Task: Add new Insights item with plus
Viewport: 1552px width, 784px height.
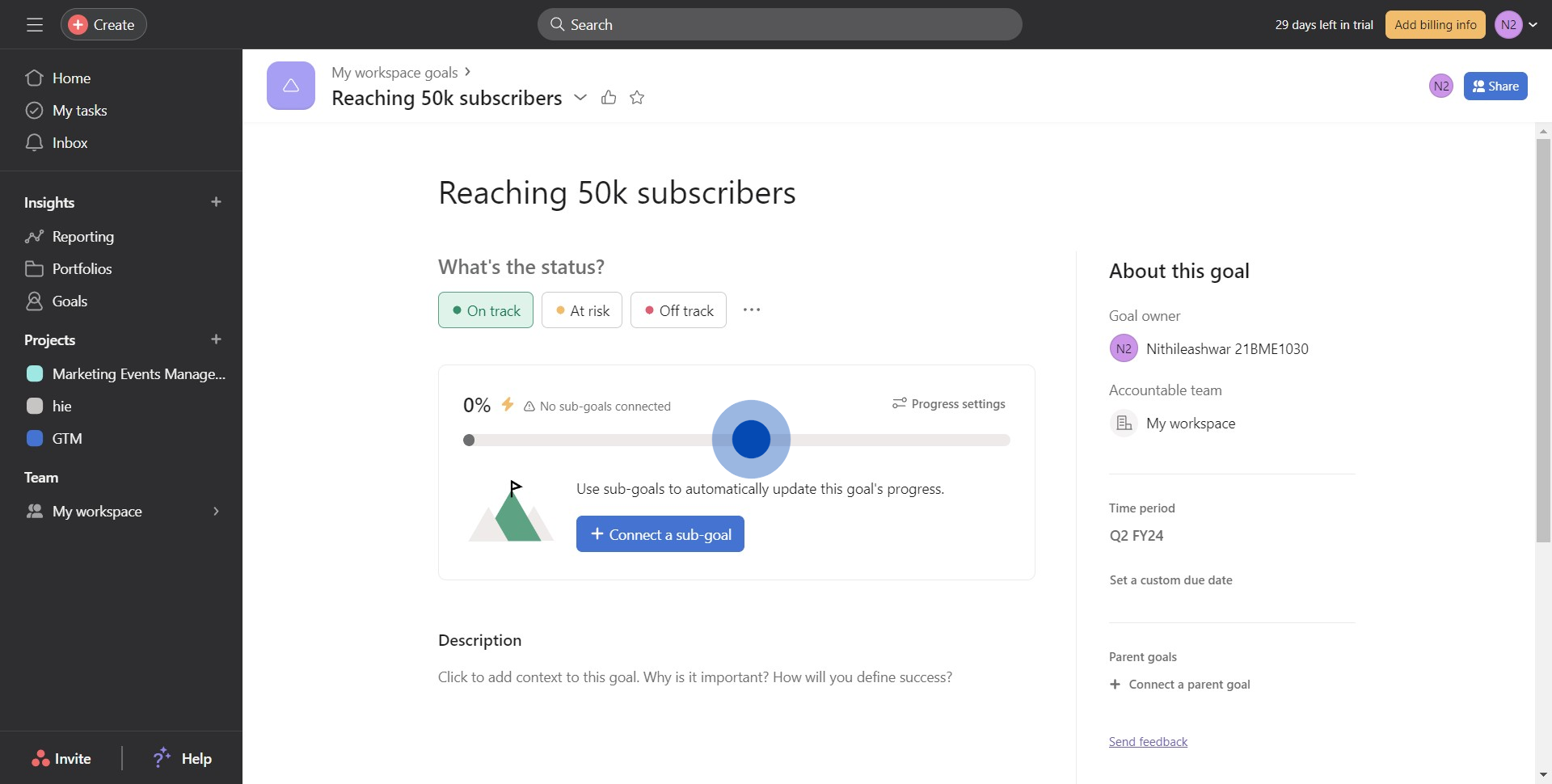Action: tap(216, 202)
